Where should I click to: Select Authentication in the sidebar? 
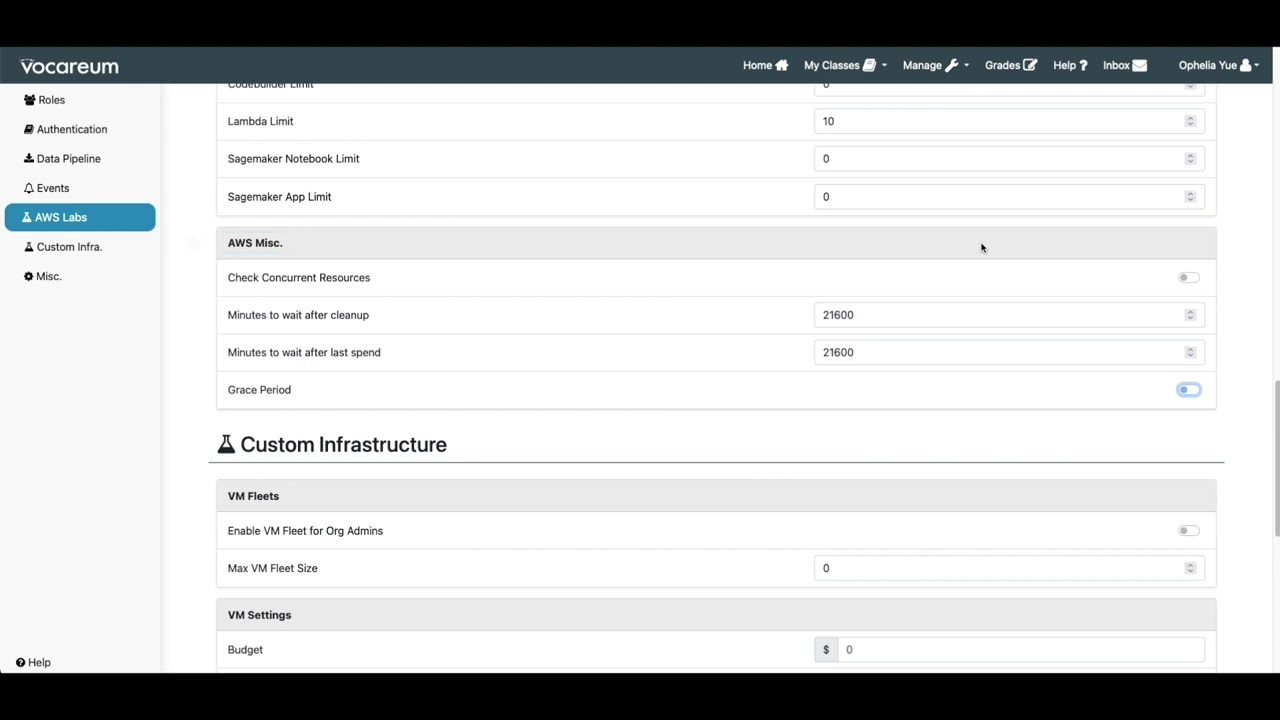[71, 129]
